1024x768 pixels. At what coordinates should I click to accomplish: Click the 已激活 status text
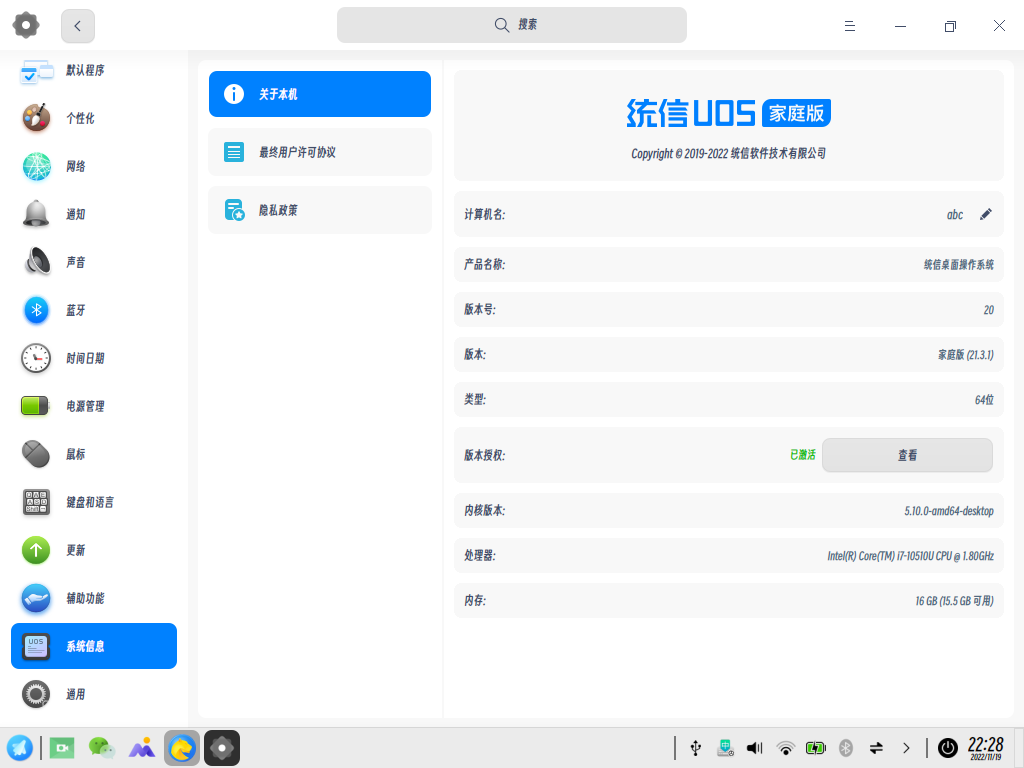coord(803,455)
